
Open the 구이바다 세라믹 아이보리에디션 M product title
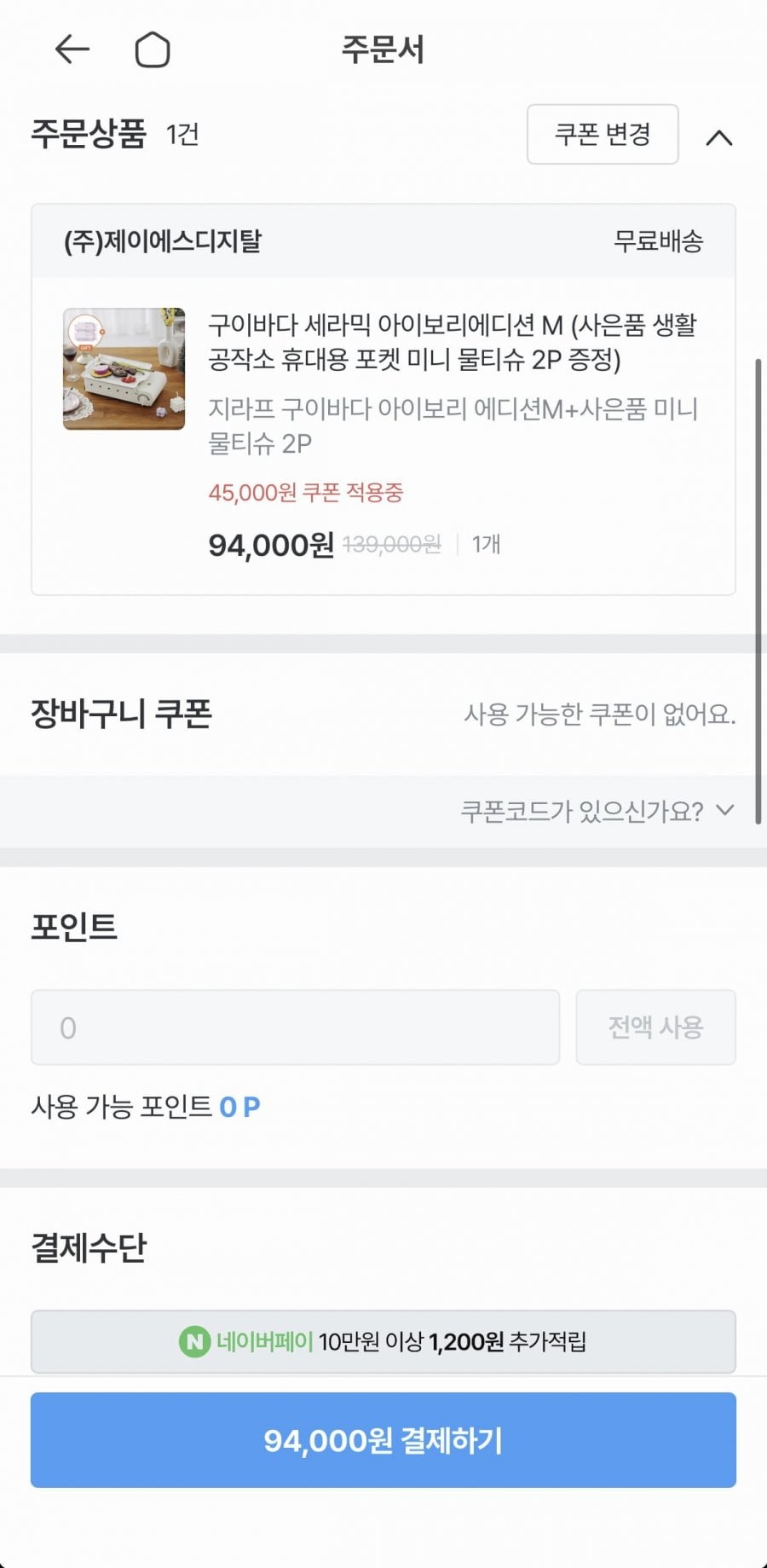point(453,341)
